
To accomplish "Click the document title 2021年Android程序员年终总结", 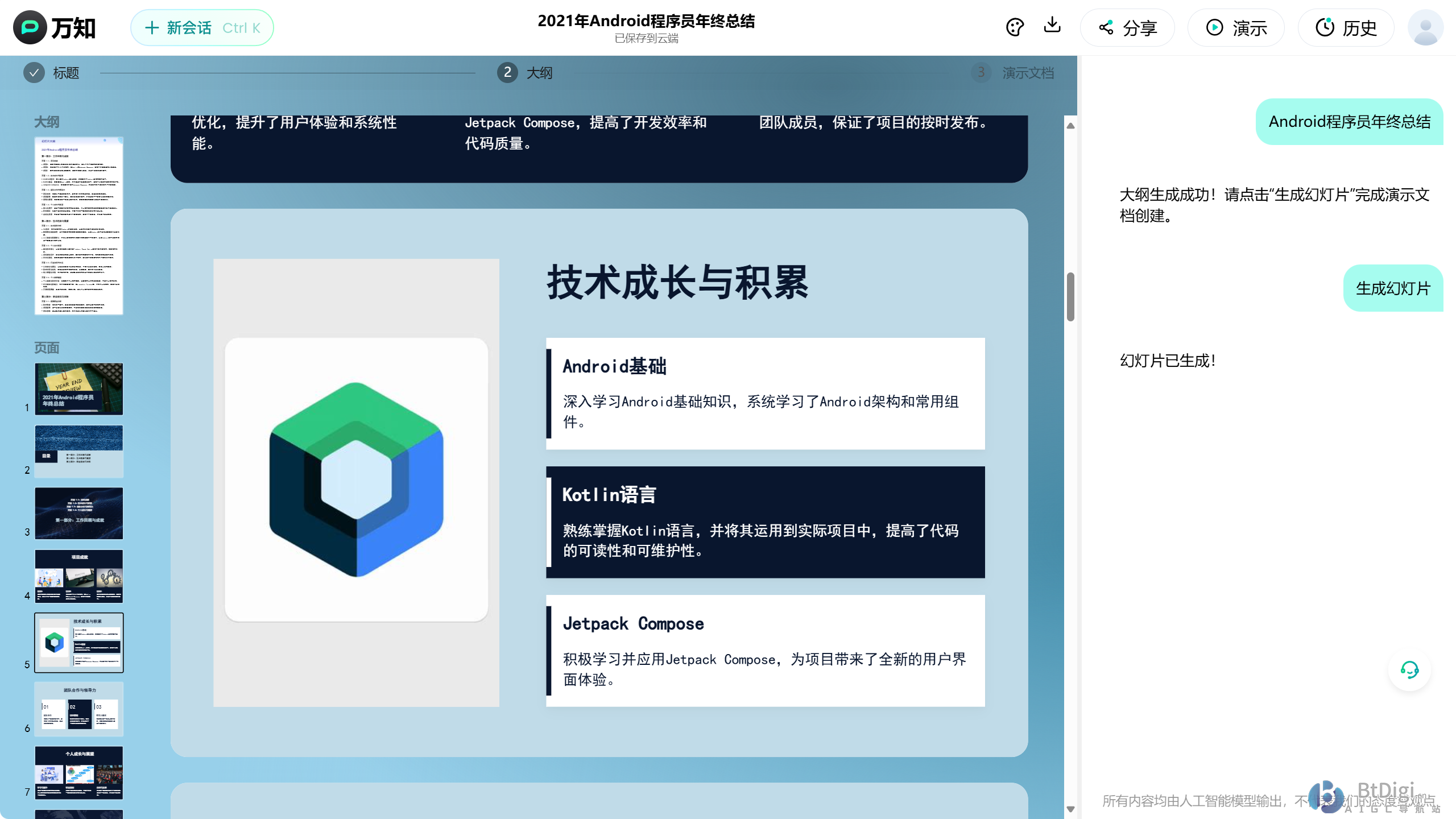I will [x=646, y=21].
